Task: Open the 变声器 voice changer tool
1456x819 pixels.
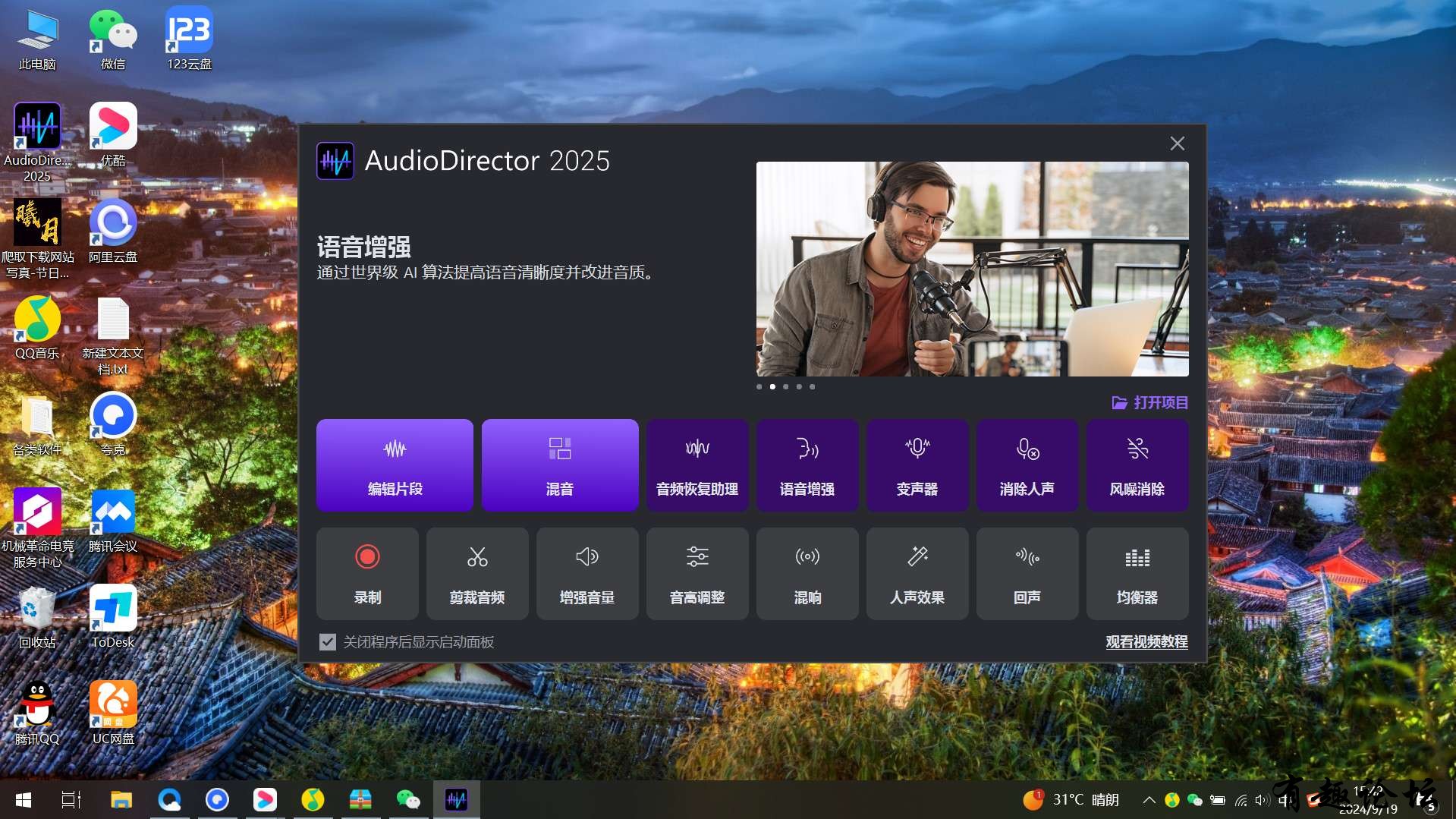Action: click(917, 465)
